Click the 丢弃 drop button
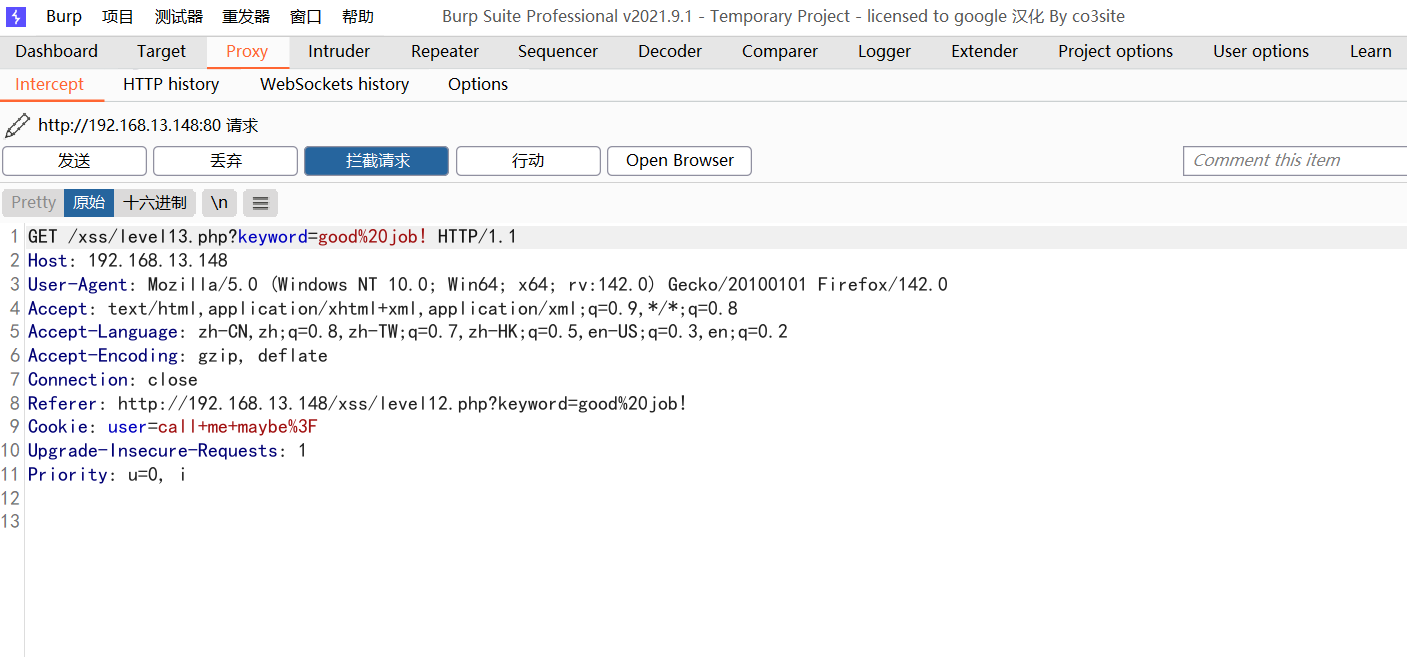1407x657 pixels. [x=225, y=161]
